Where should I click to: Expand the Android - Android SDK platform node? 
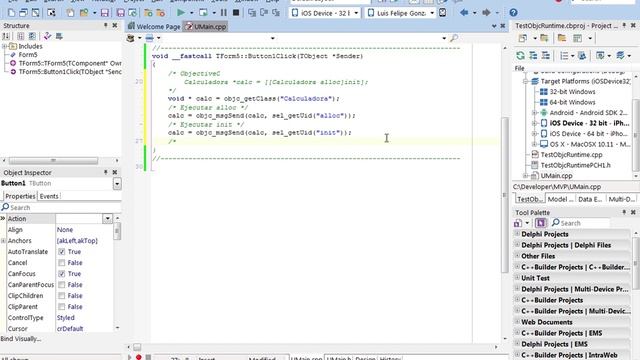[534, 113]
